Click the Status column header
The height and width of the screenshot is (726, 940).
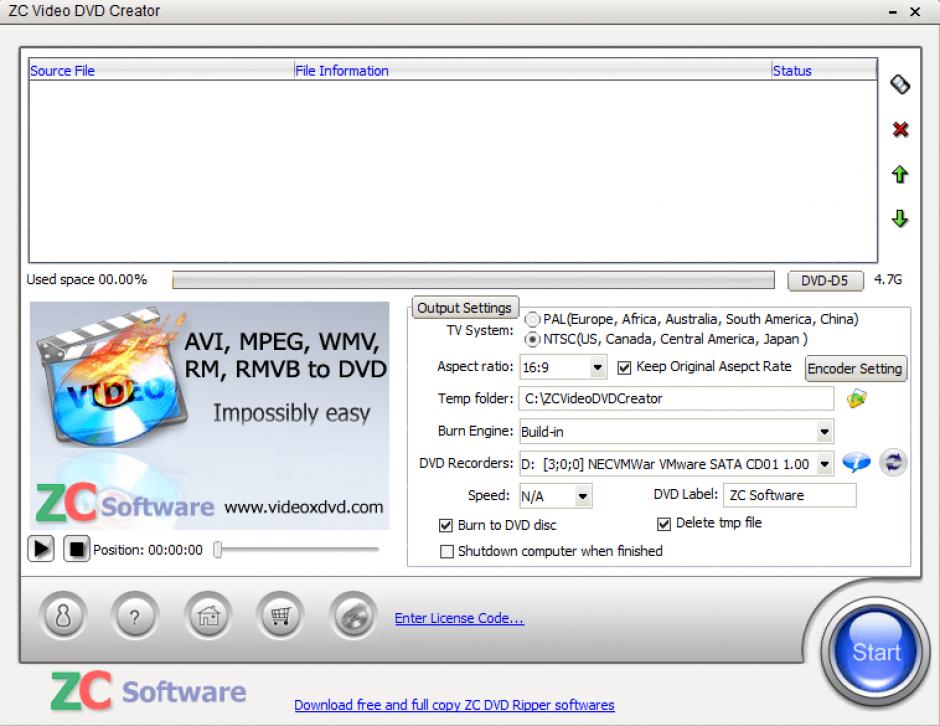[824, 71]
